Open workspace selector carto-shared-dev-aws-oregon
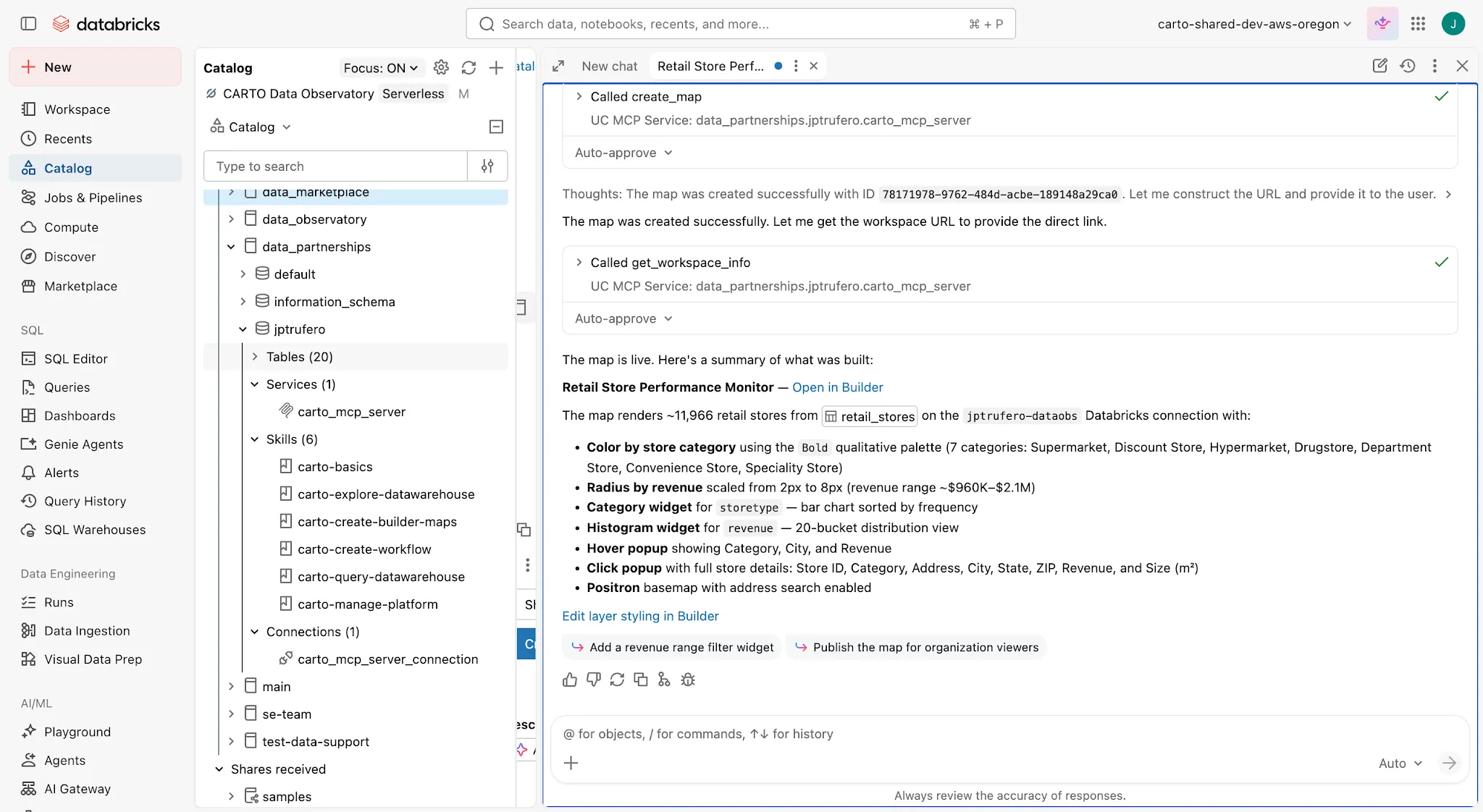The width and height of the screenshot is (1483, 812). click(x=1254, y=24)
